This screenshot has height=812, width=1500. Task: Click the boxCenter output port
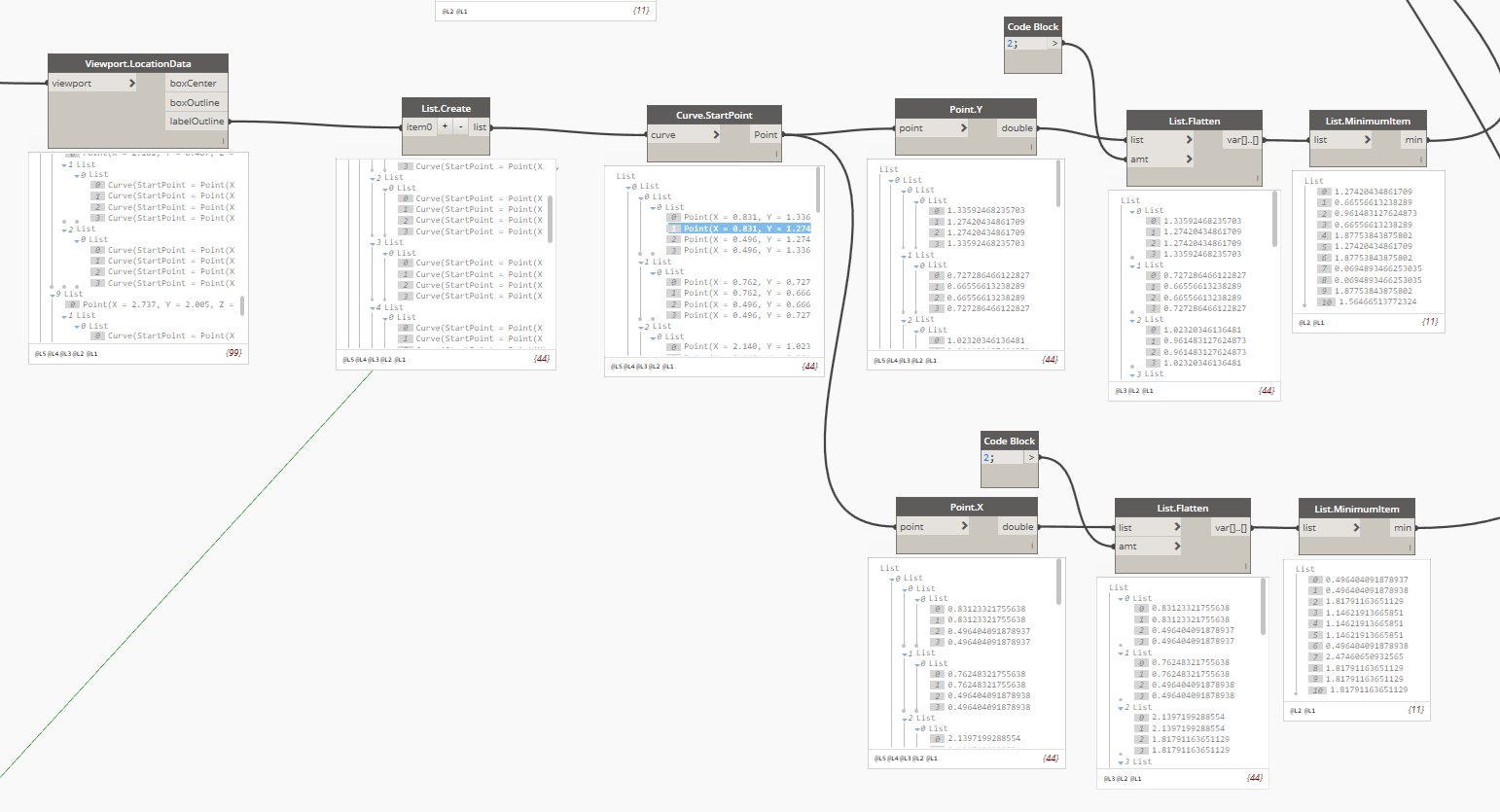pyautogui.click(x=196, y=84)
